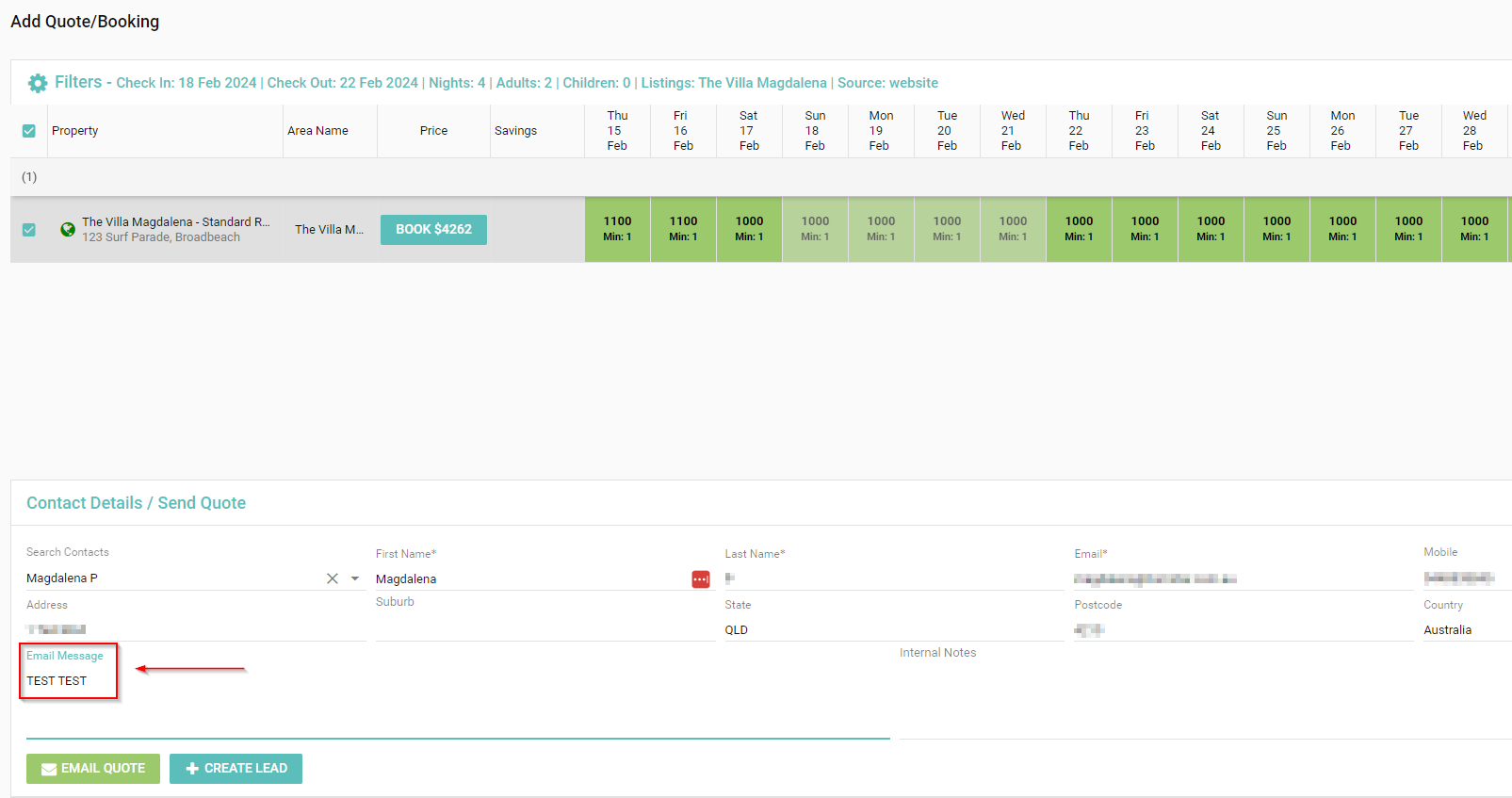Sort by the Price column header

[433, 131]
